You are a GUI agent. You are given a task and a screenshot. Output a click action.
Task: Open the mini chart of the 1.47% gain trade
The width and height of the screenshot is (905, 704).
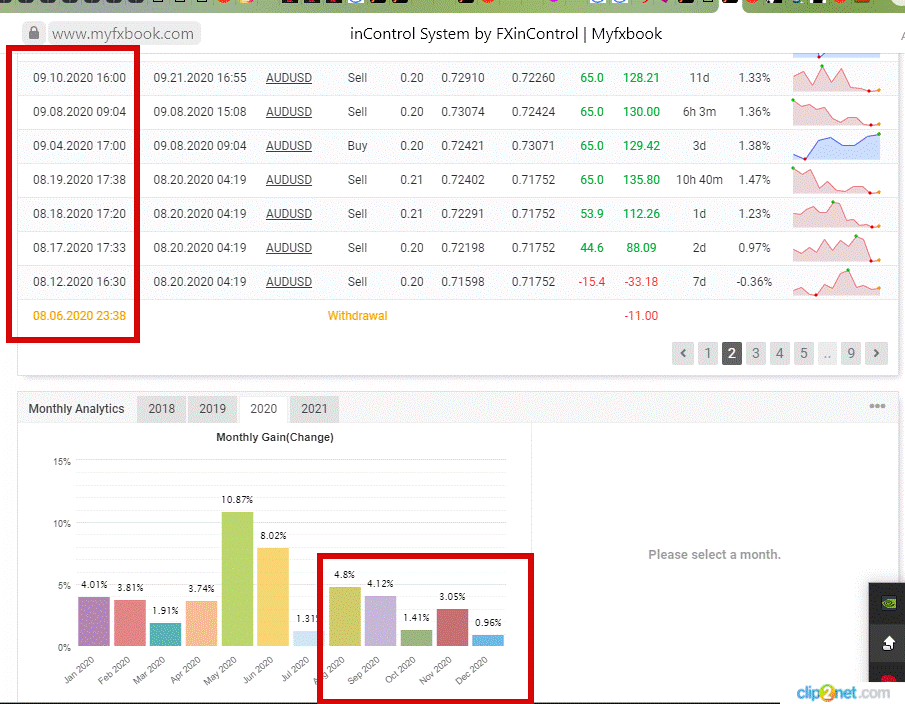pos(836,181)
